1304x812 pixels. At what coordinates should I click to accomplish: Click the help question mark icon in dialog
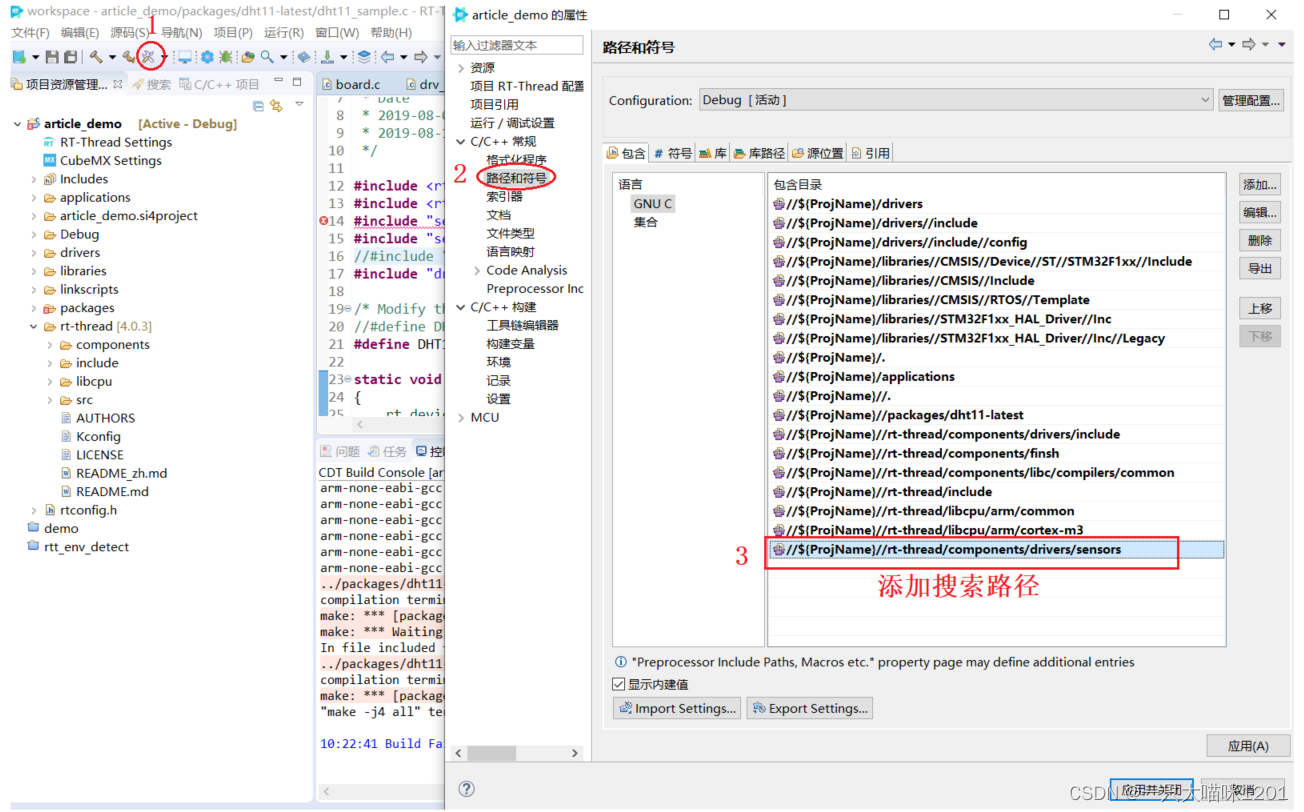coord(467,788)
